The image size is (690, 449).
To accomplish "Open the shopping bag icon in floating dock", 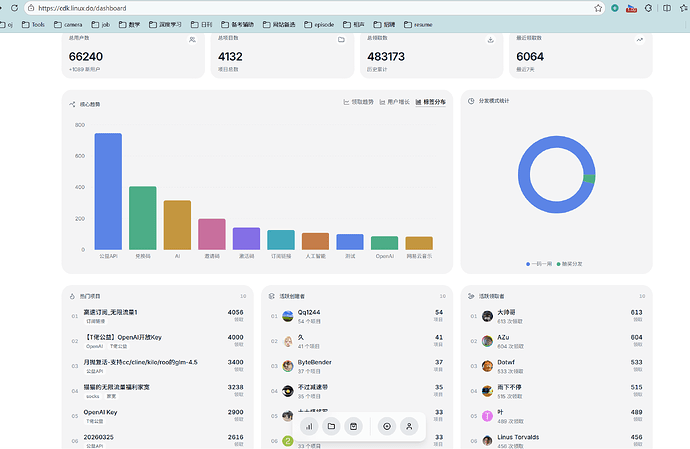I will pyautogui.click(x=353, y=426).
